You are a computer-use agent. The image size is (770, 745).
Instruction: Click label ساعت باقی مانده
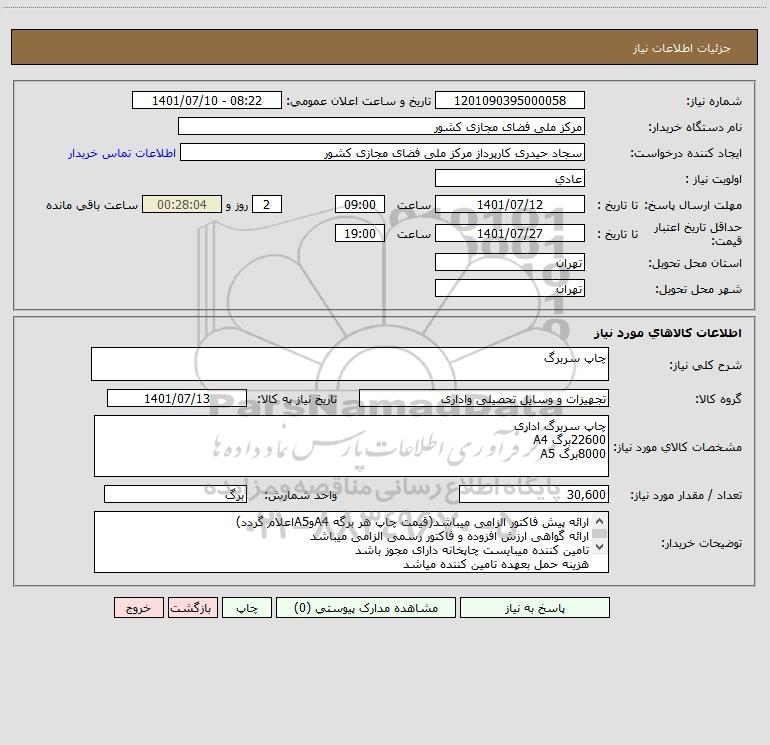92,205
